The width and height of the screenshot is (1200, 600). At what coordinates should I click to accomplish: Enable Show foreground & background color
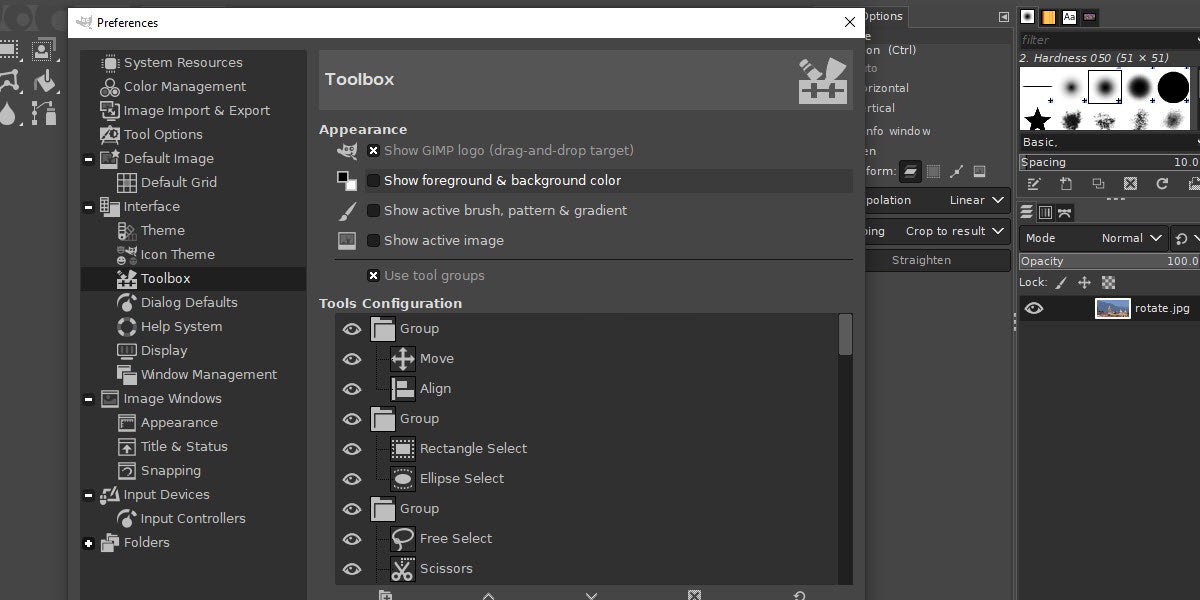(373, 181)
